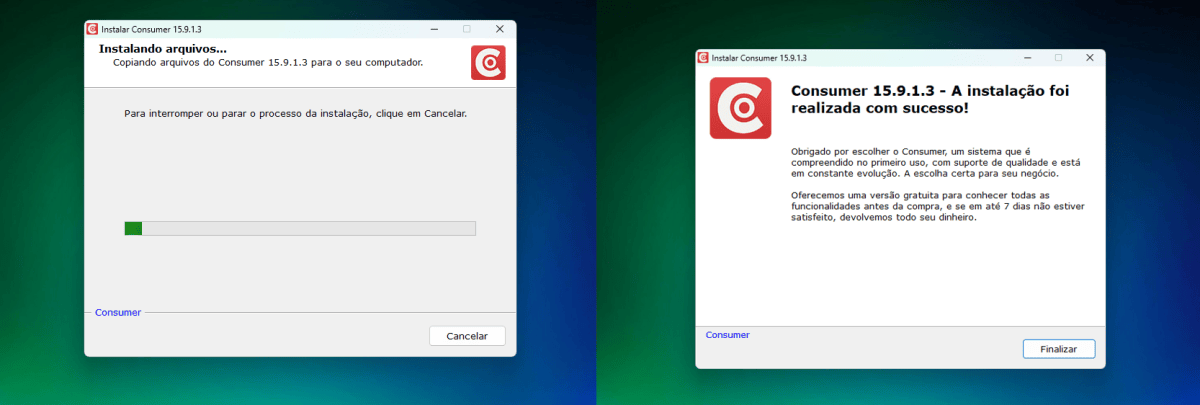Click Cancelar in the installing files window
Viewport: 1200px width, 405px height.
coord(467,336)
